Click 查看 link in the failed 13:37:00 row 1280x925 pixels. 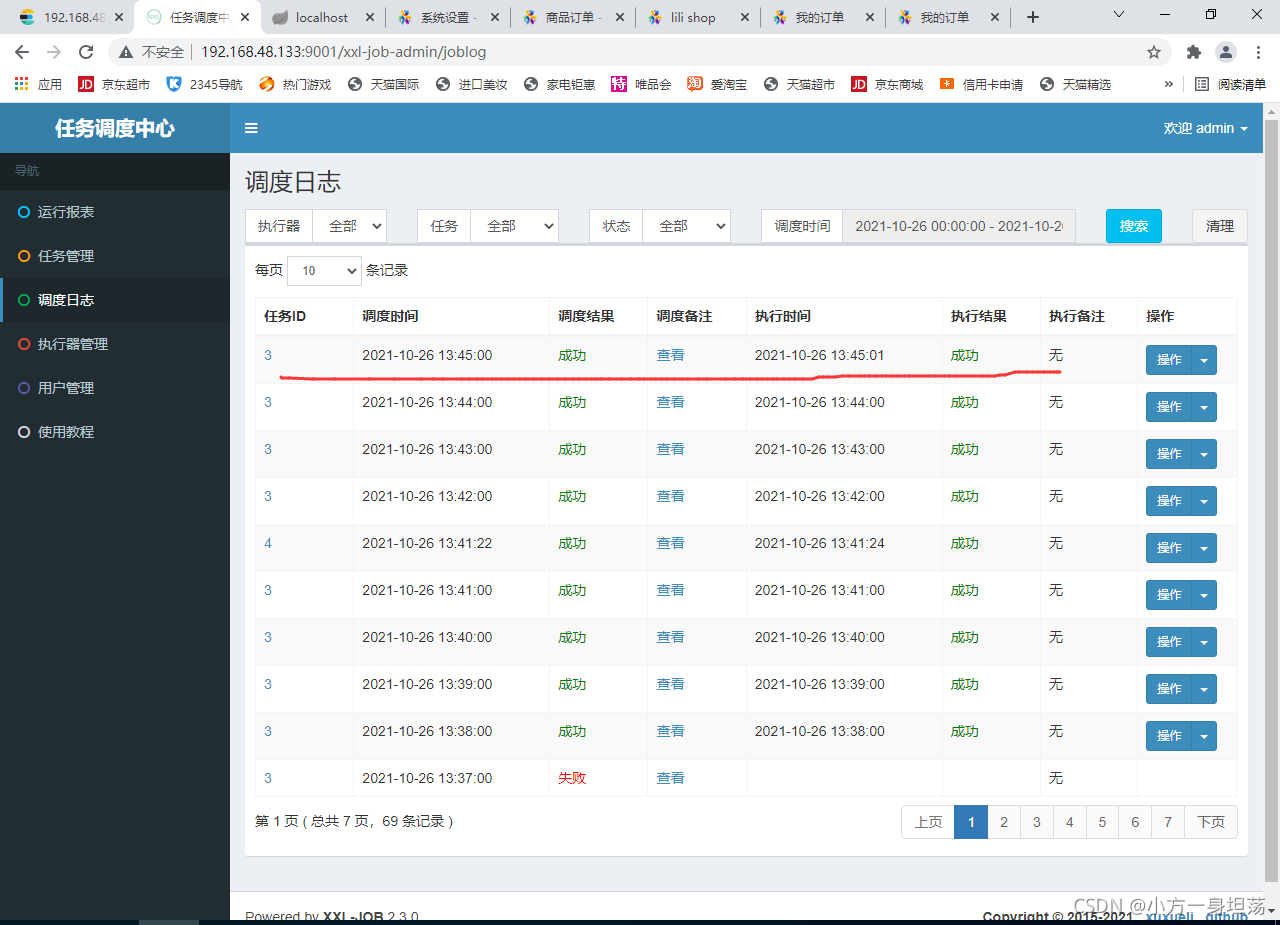click(670, 778)
